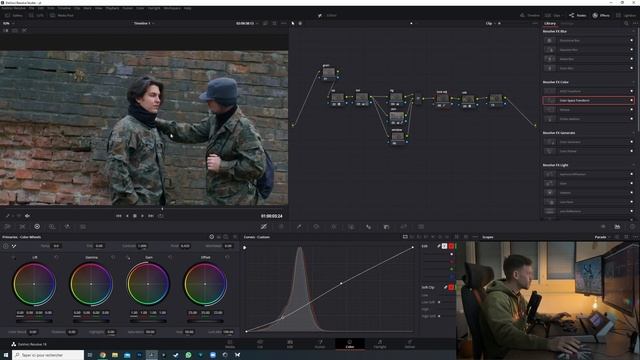Toggle the Effects panel button
Image resolution: width=640 pixels, height=360 pixels.
tap(601, 15)
